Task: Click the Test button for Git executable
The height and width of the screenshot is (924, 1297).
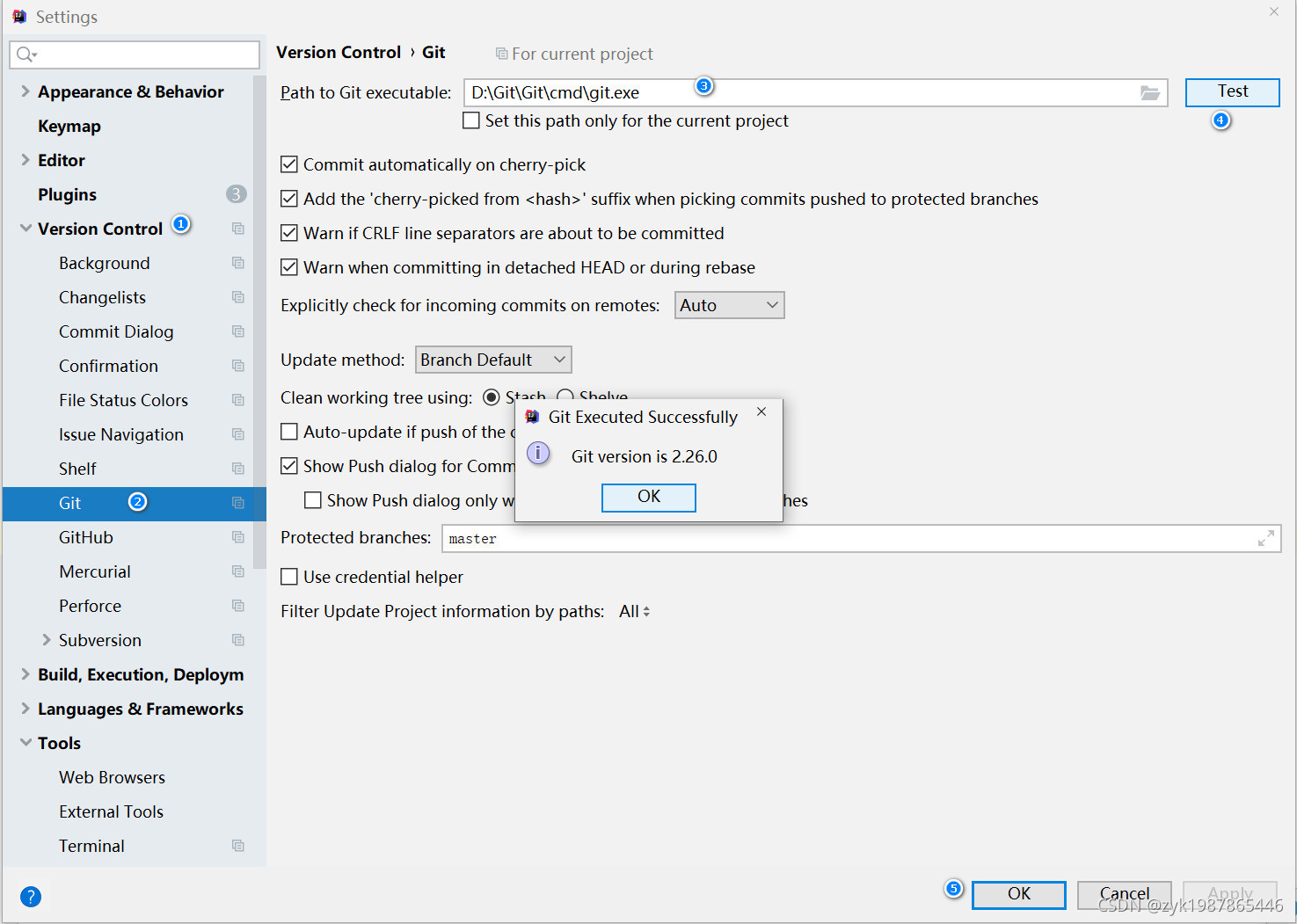Action: click(1232, 92)
